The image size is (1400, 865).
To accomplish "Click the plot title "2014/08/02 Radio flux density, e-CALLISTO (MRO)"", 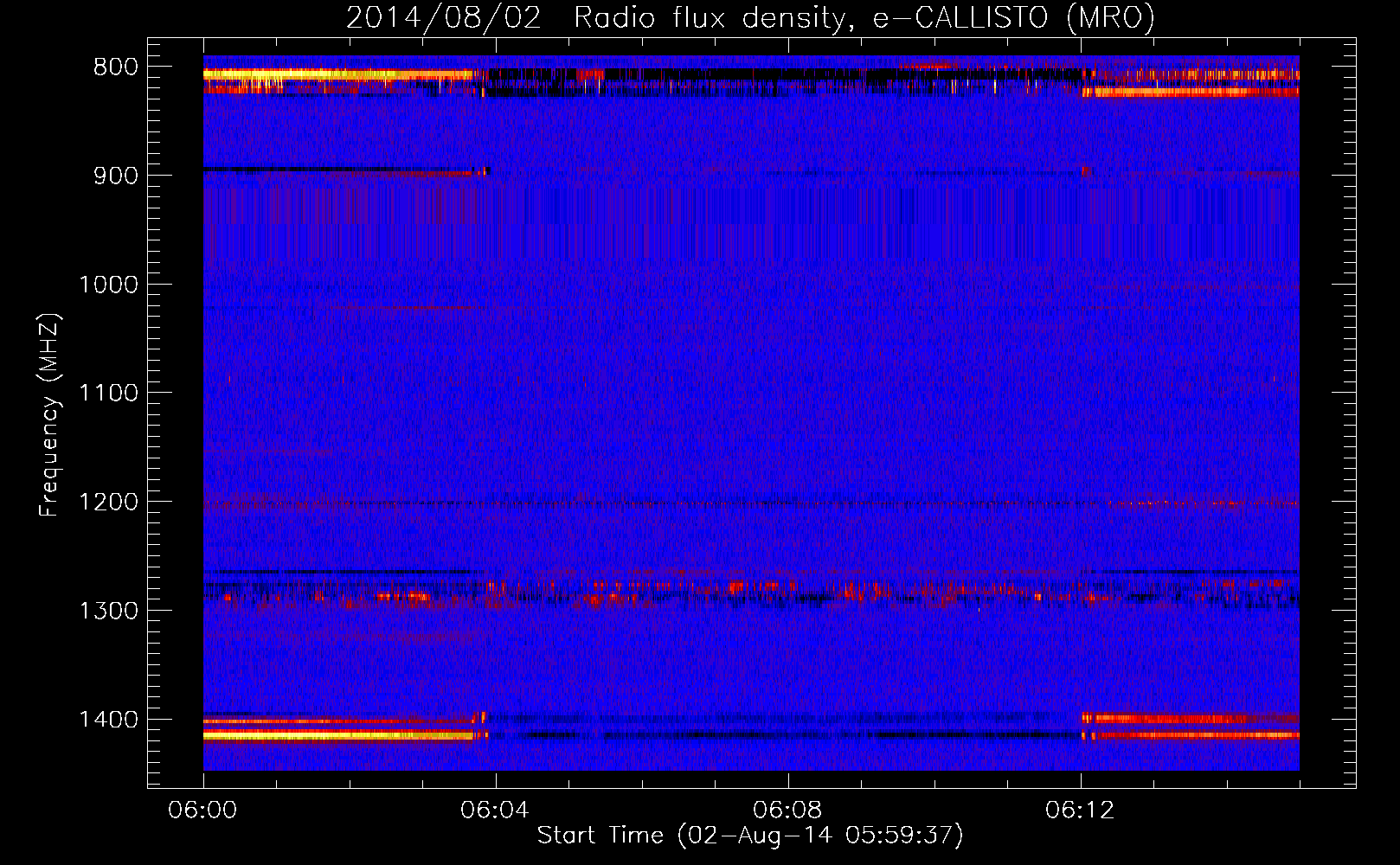I will click(750, 18).
